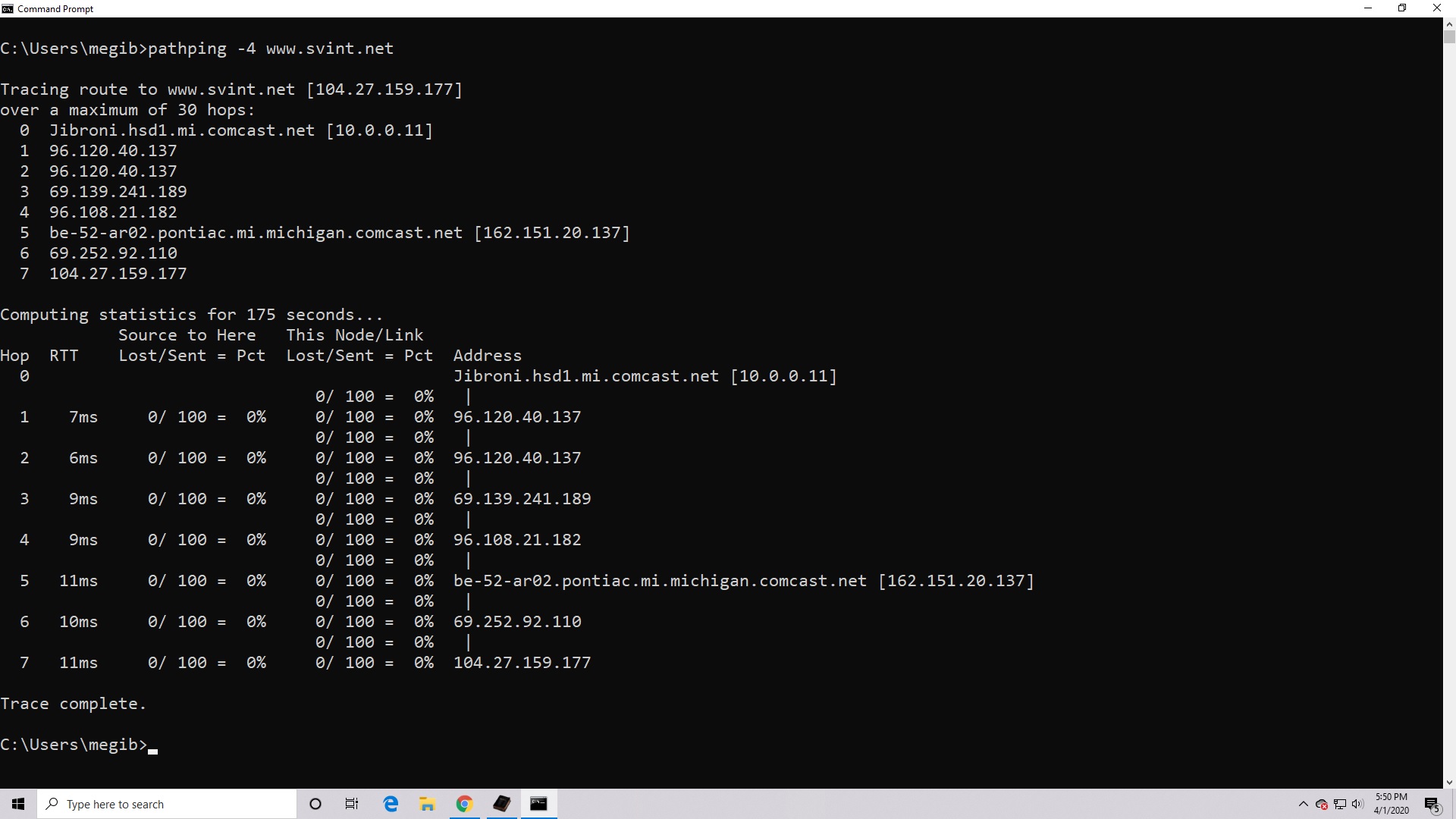Click the 'over a maximum of 30 hops:' line
The image size is (1456, 819).
pyautogui.click(x=128, y=110)
